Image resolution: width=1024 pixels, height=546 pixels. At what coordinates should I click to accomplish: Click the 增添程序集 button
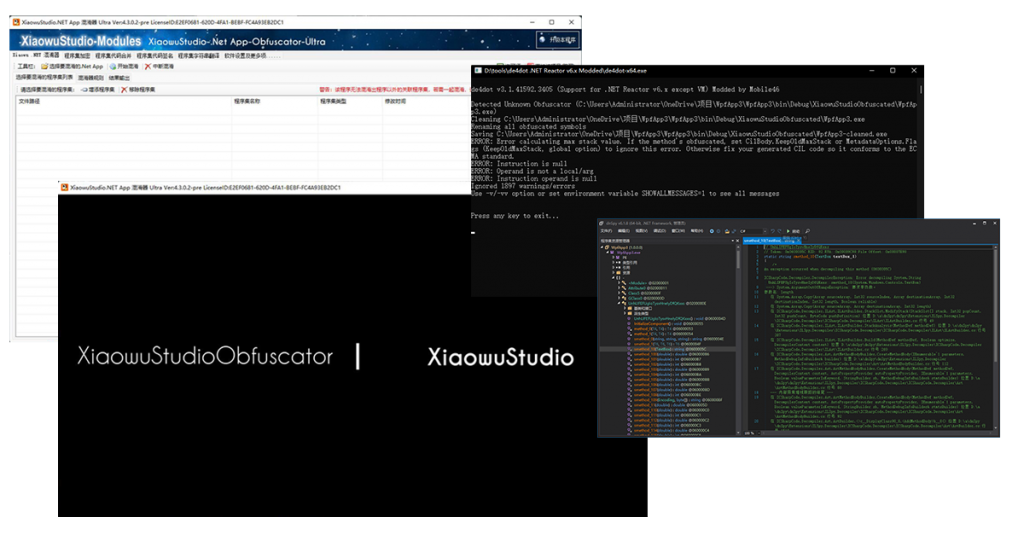(97, 89)
